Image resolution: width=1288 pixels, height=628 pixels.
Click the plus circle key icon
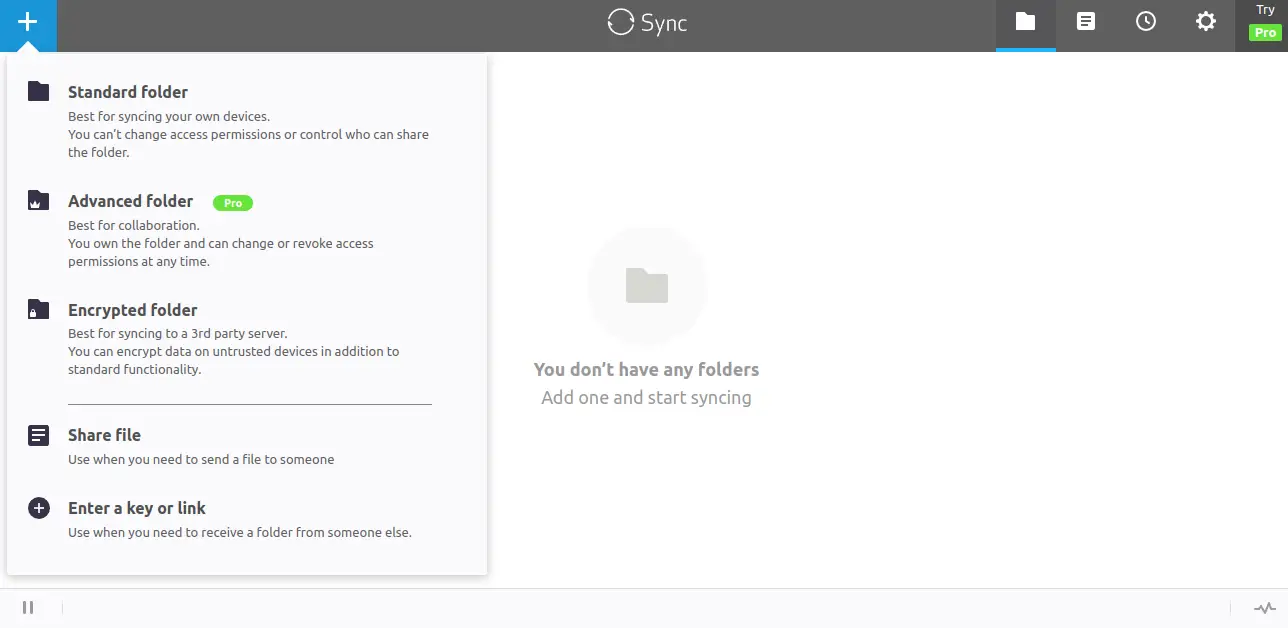point(38,508)
